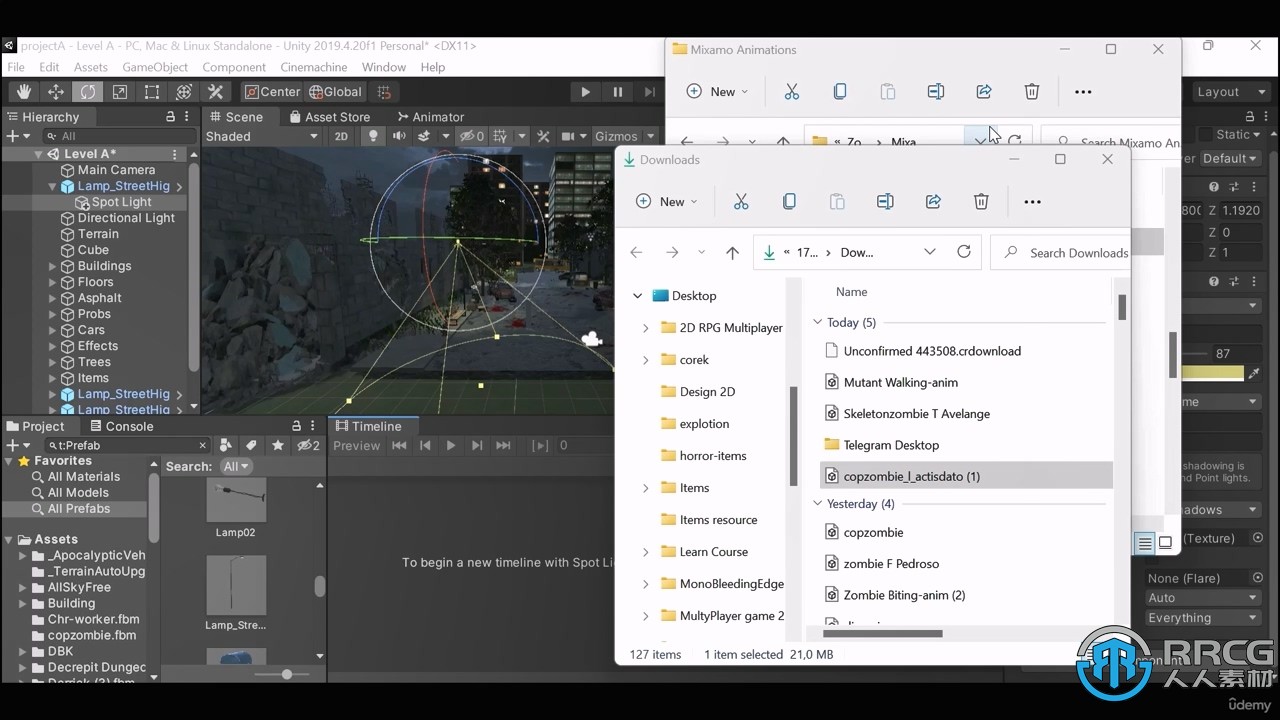Open Hierarchy create plus dropdown
Image resolution: width=1280 pixels, height=720 pixels.
tap(17, 136)
